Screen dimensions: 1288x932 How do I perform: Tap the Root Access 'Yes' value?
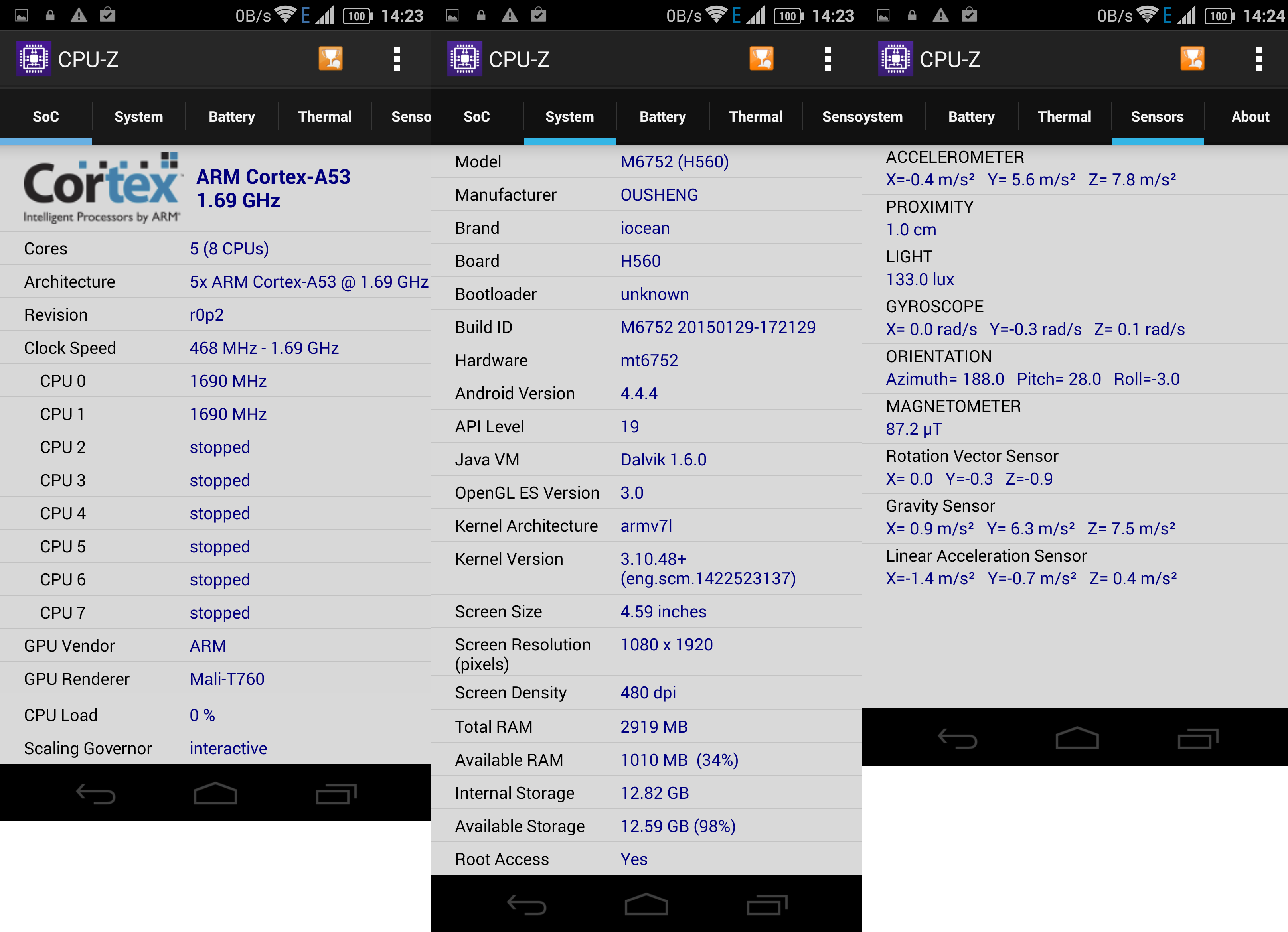point(634,859)
